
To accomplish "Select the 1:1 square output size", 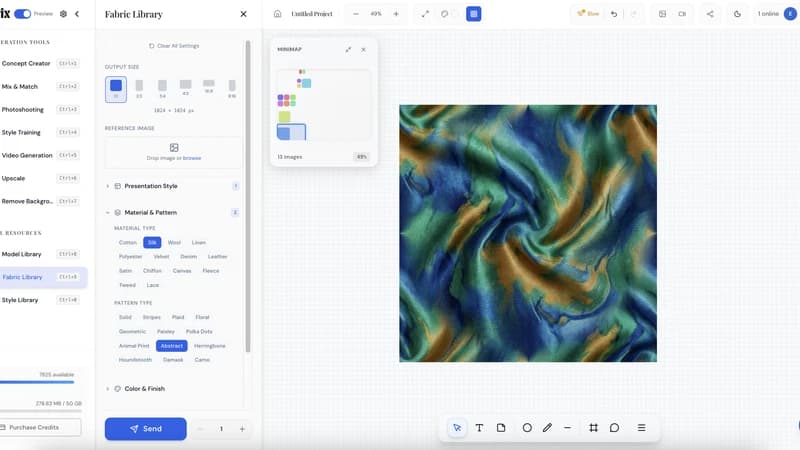I will pyautogui.click(x=116, y=89).
